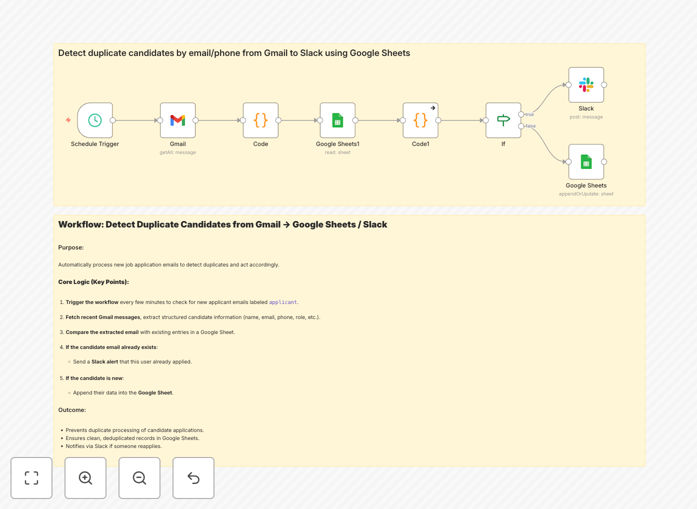
Task: Click the reset zoom undo arrow button
Action: (193, 478)
